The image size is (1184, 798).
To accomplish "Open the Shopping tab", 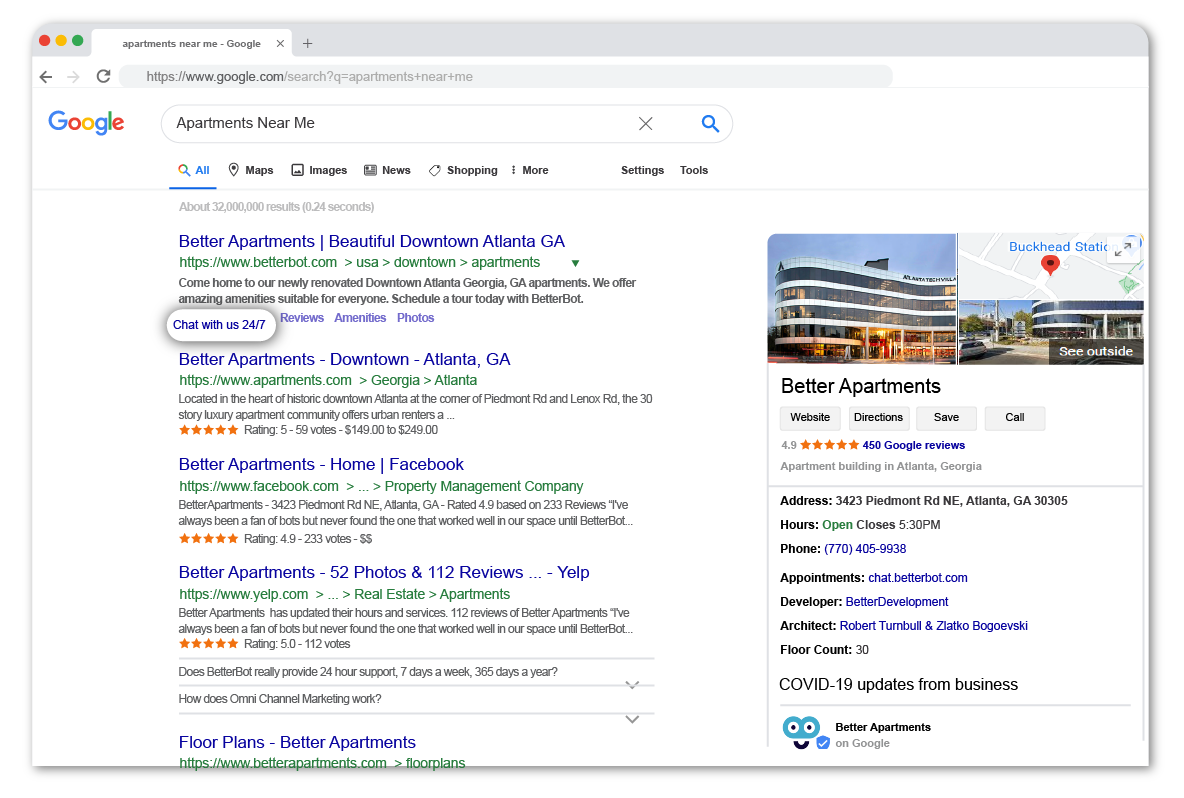I will [463, 171].
